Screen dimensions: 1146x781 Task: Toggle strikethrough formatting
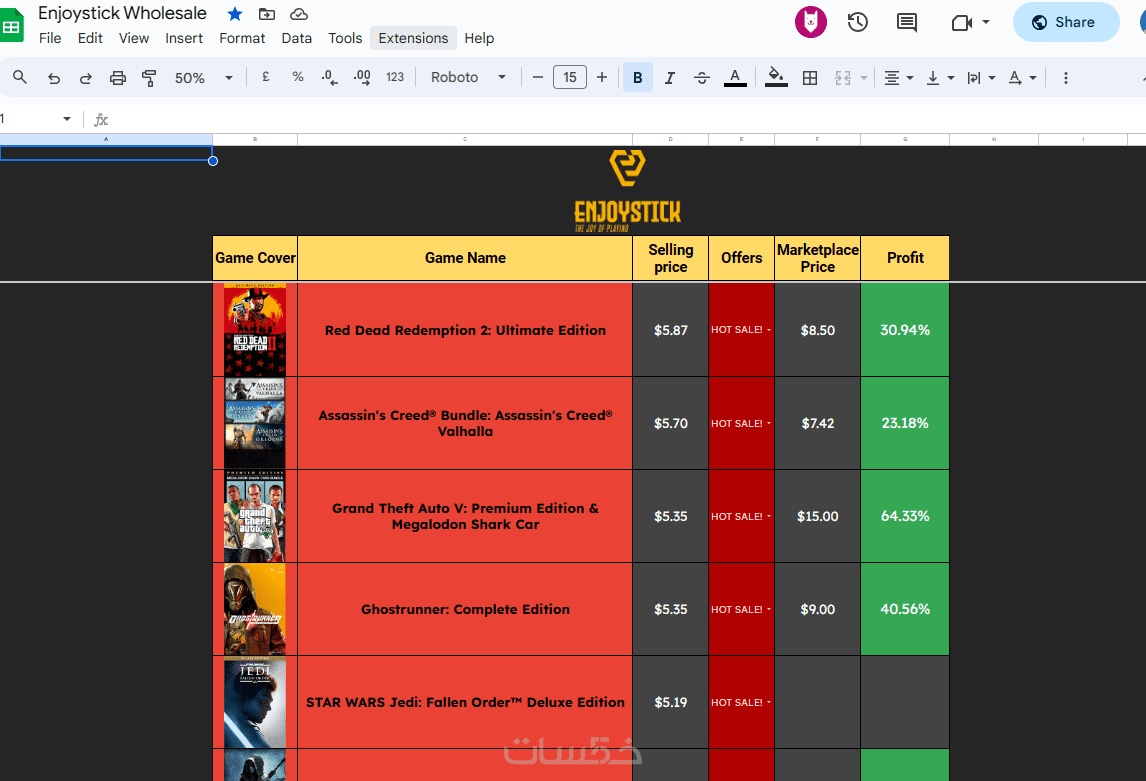pyautogui.click(x=702, y=77)
